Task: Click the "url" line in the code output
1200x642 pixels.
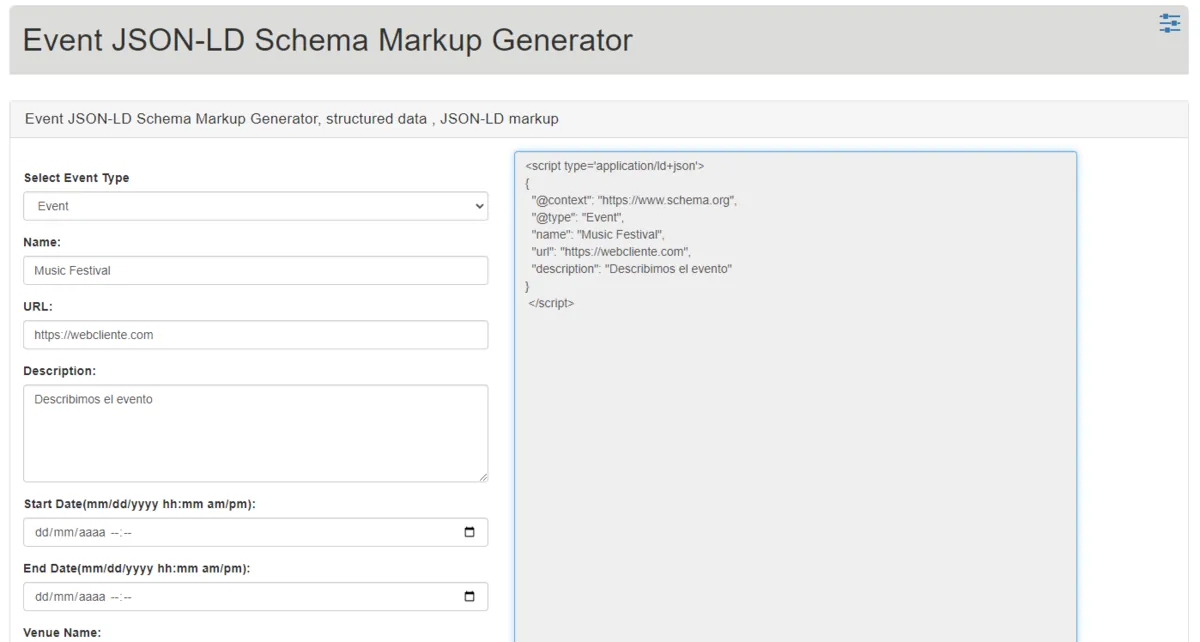Action: [611, 252]
